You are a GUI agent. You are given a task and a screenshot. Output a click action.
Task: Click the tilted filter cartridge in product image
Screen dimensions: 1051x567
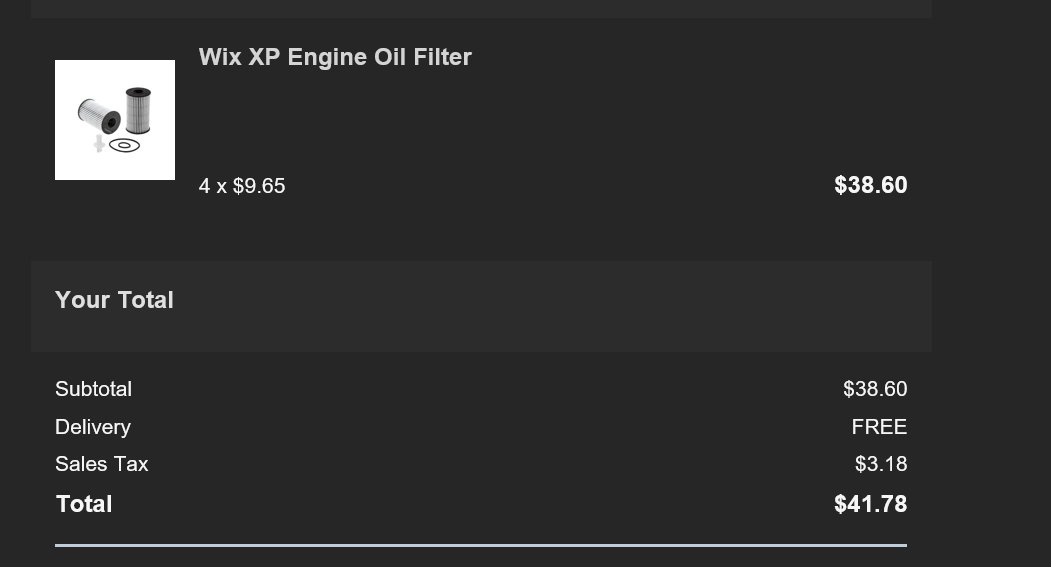click(99, 115)
